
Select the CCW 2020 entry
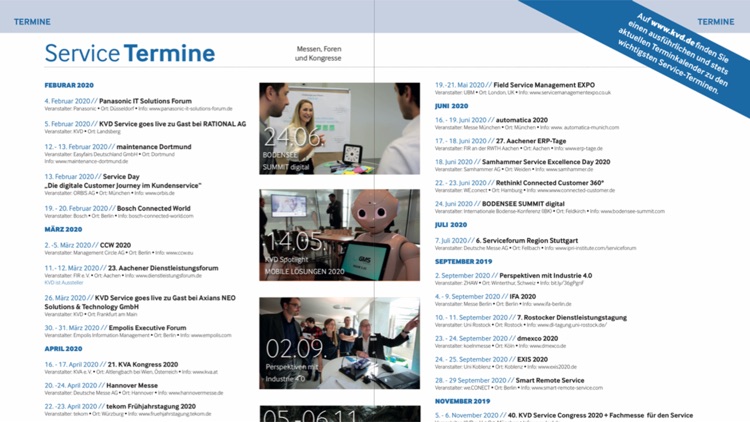point(119,248)
